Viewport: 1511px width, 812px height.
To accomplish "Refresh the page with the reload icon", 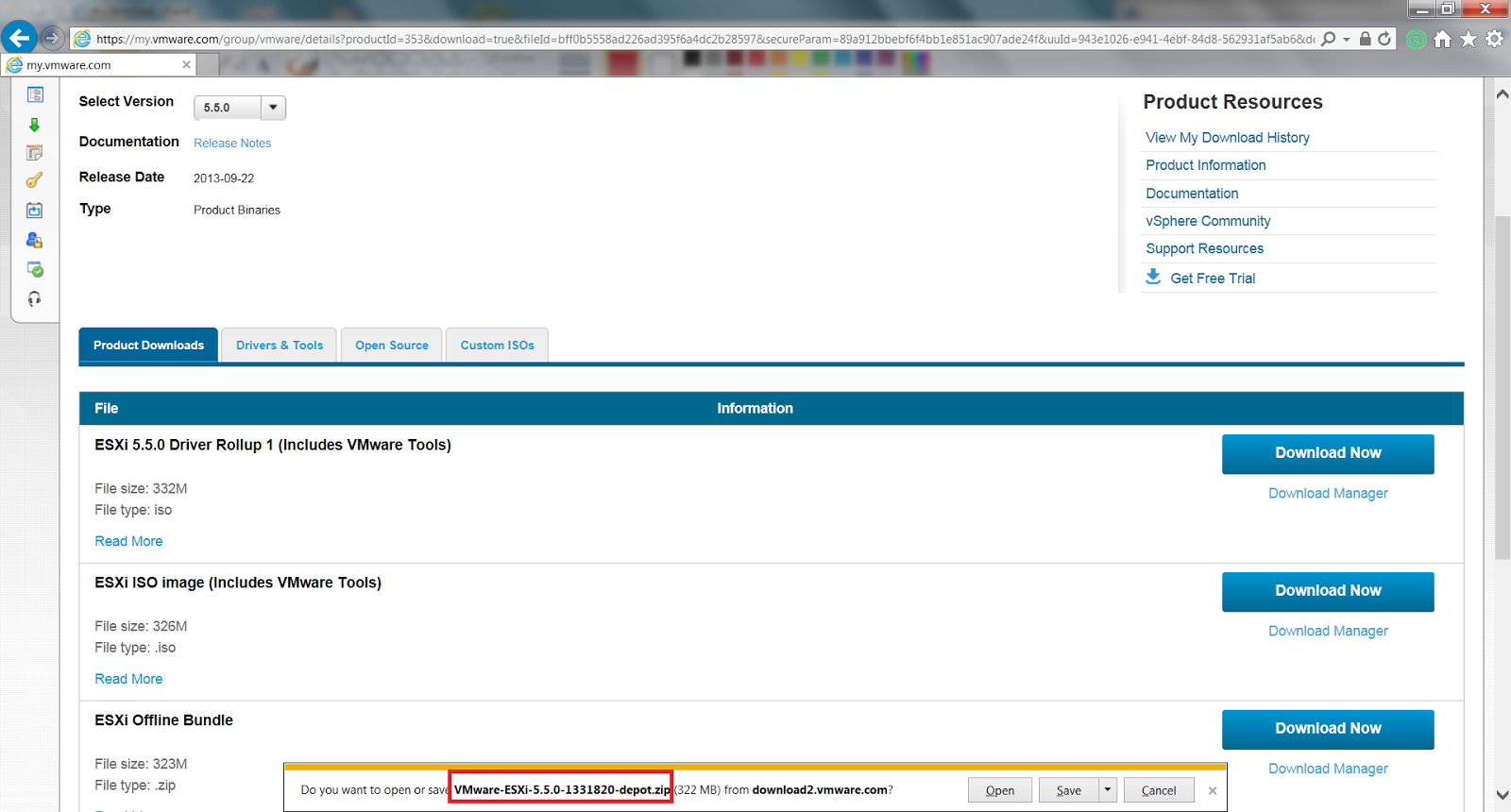I will 1384,39.
